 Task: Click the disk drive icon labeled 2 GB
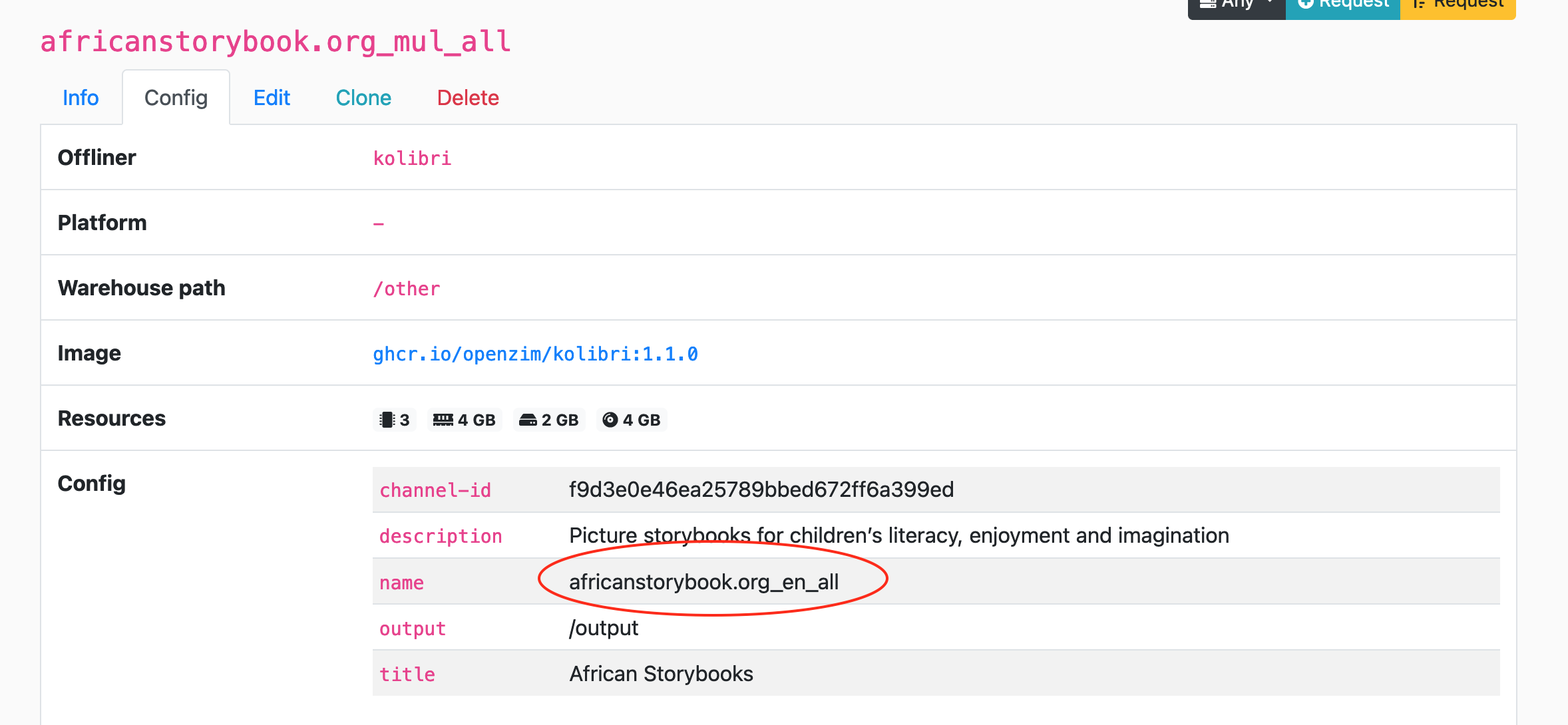pos(528,420)
